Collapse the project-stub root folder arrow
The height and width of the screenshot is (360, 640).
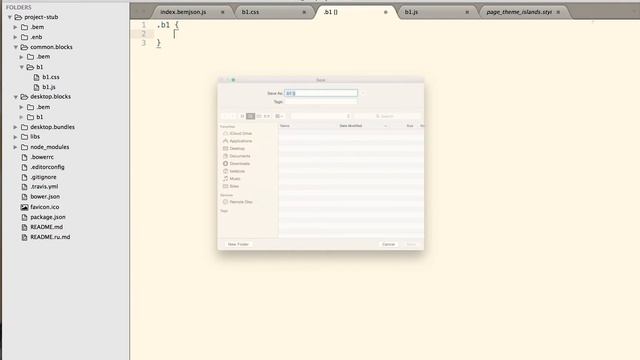click(10, 17)
